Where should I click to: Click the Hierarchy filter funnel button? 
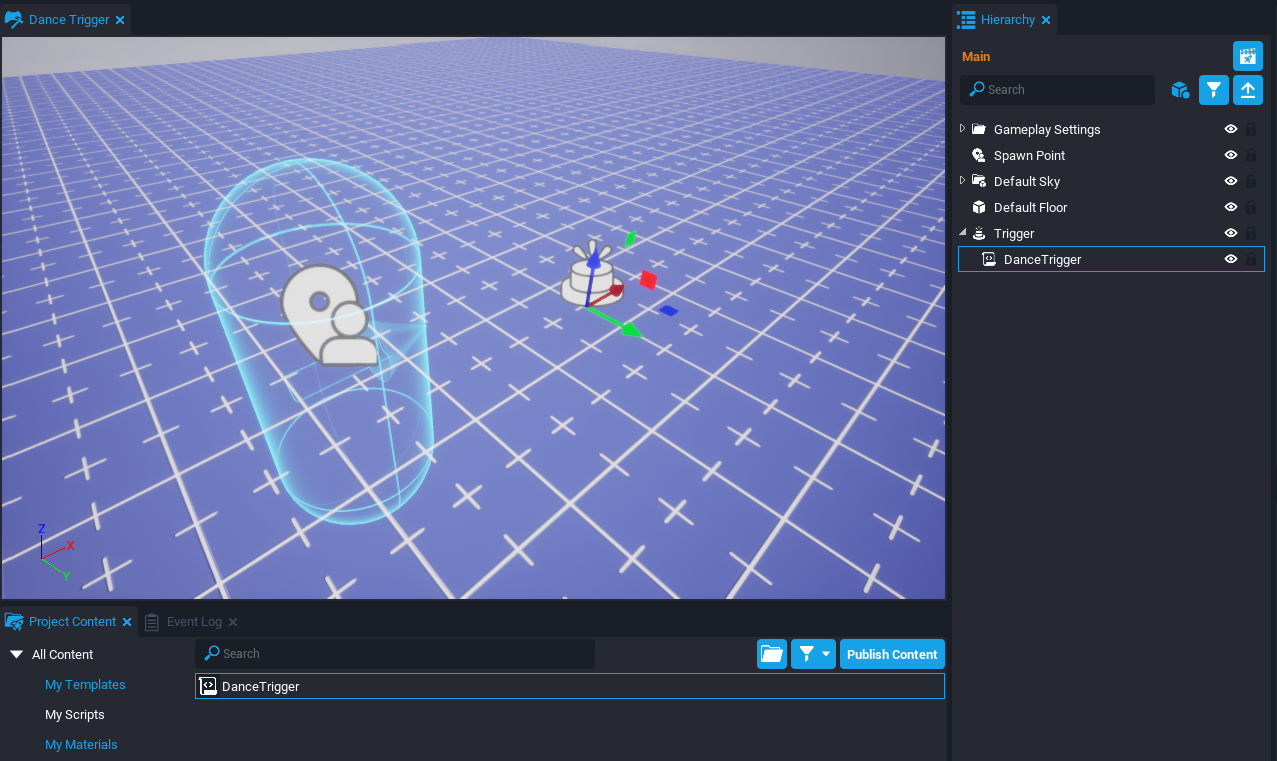click(x=1213, y=90)
